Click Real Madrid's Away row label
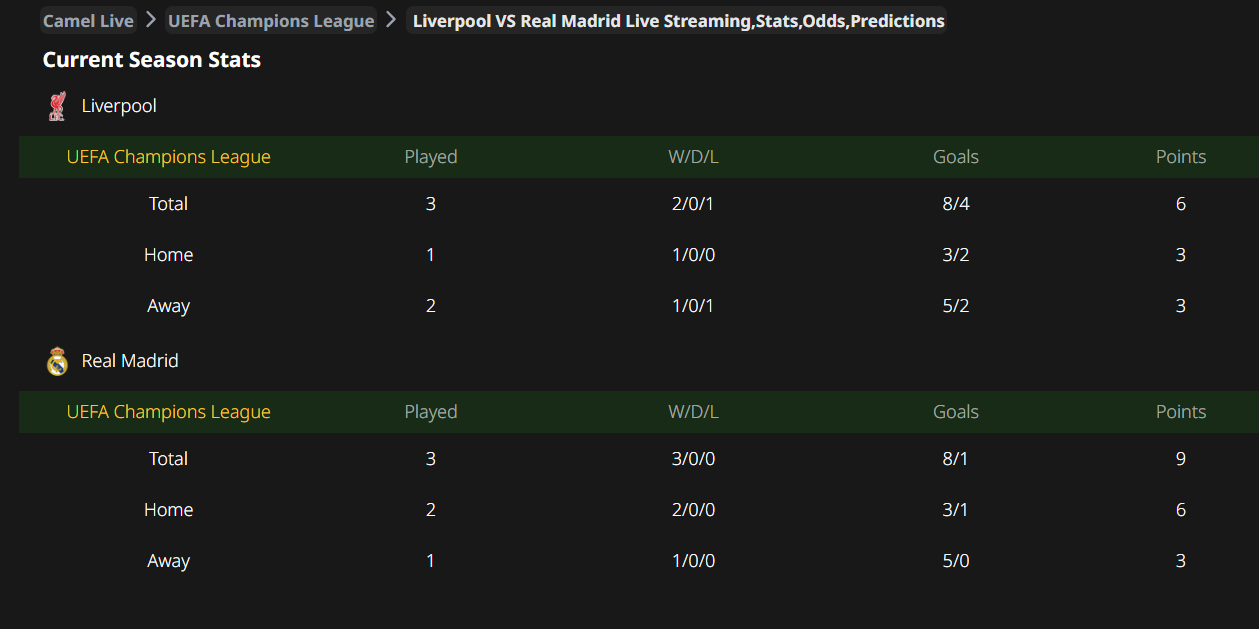1259x629 pixels. (x=168, y=561)
